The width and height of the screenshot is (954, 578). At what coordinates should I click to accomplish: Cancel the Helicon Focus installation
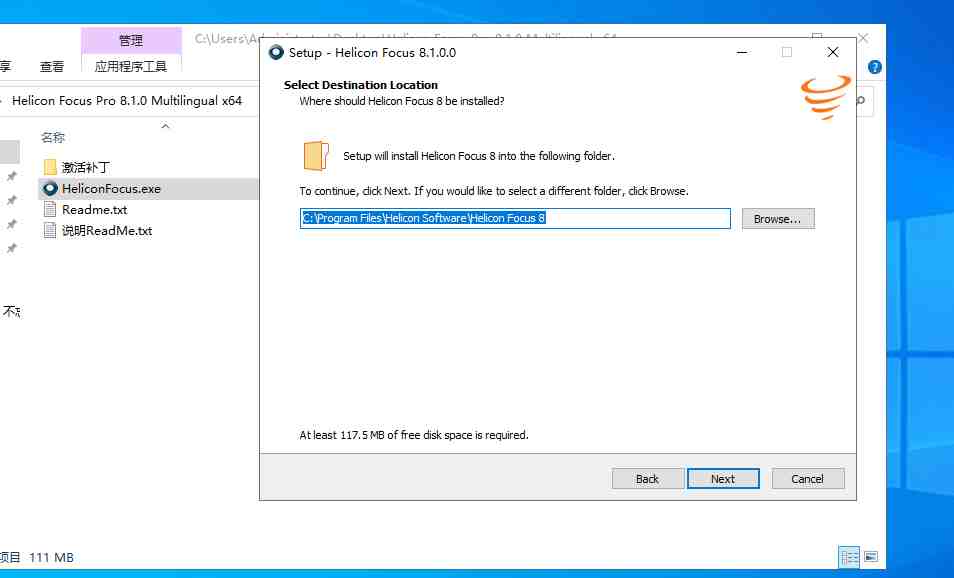coord(808,479)
